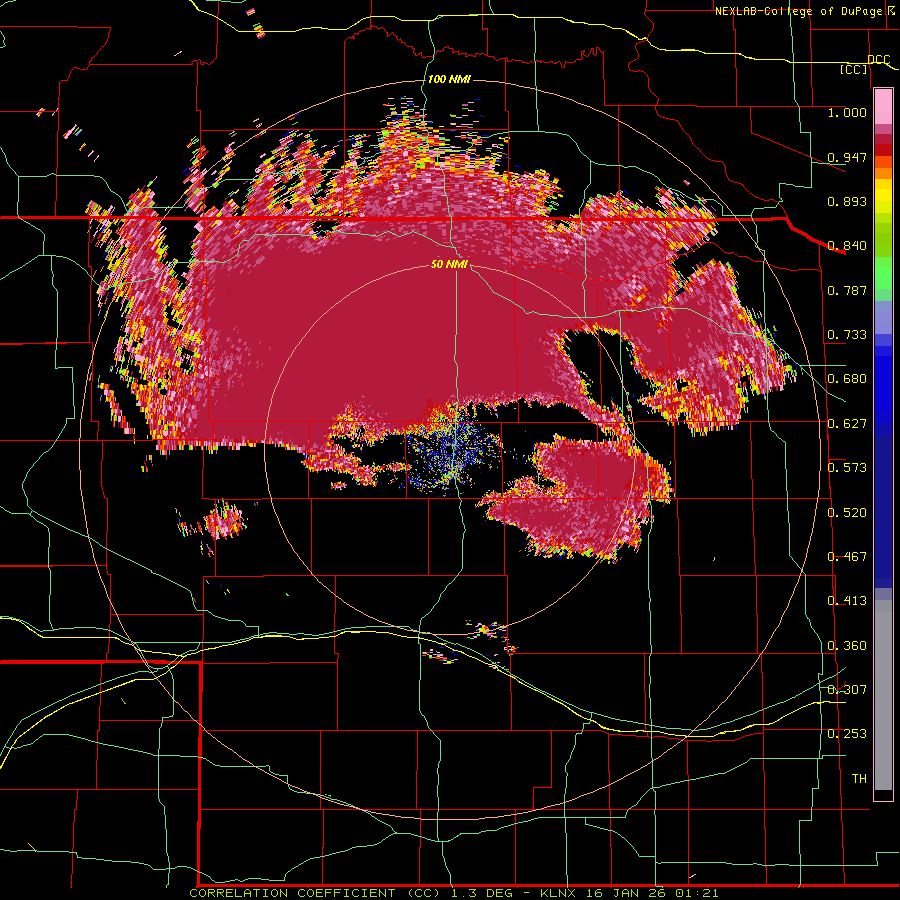Viewport: 900px width, 900px height.
Task: Select the 0.787 scale value
Action: click(847, 290)
